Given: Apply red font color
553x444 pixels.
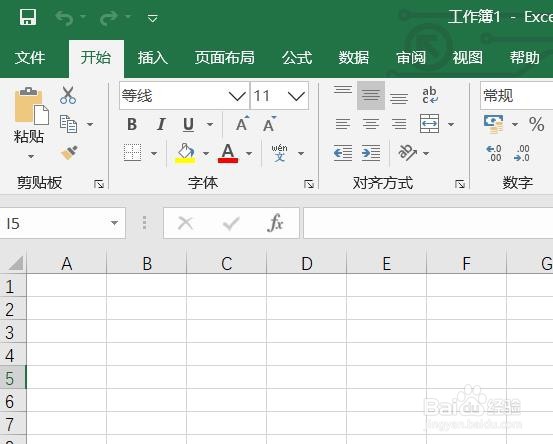Looking at the screenshot, I should (x=228, y=153).
